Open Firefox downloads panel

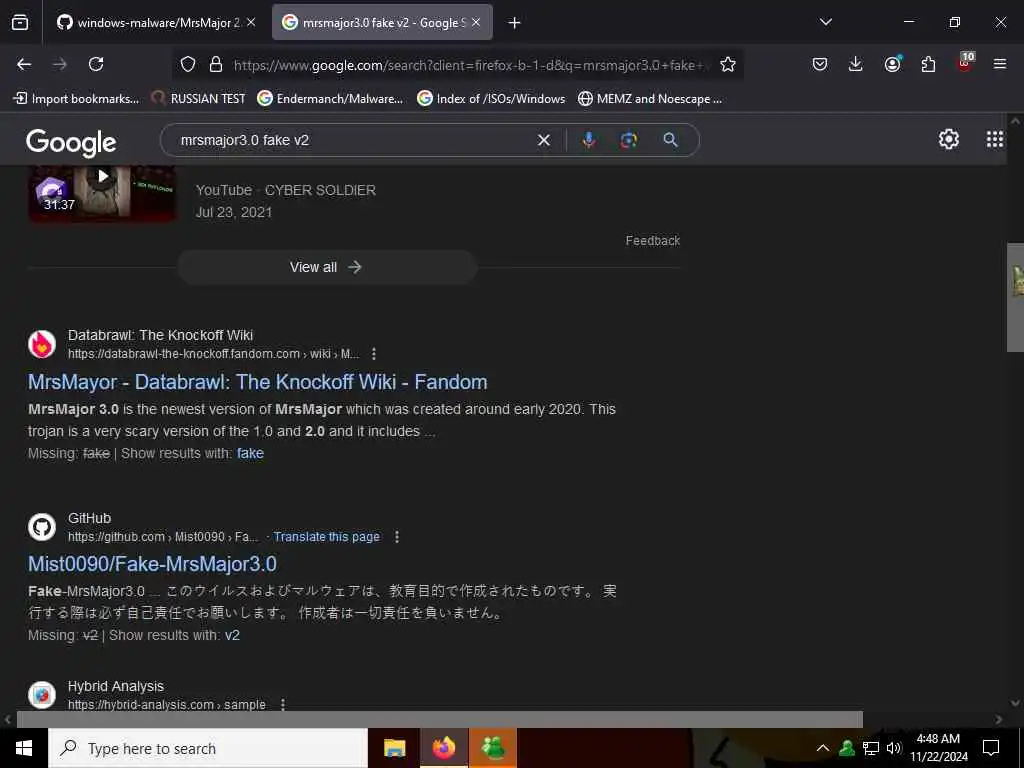click(x=856, y=64)
